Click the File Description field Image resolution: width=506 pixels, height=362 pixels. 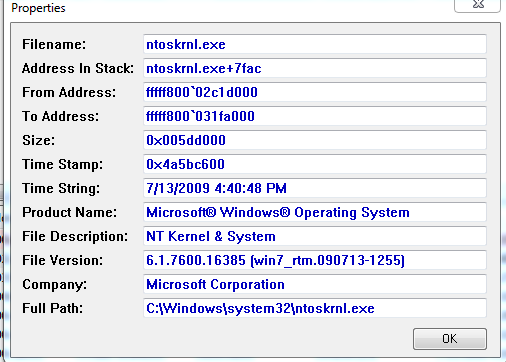[x=315, y=236]
